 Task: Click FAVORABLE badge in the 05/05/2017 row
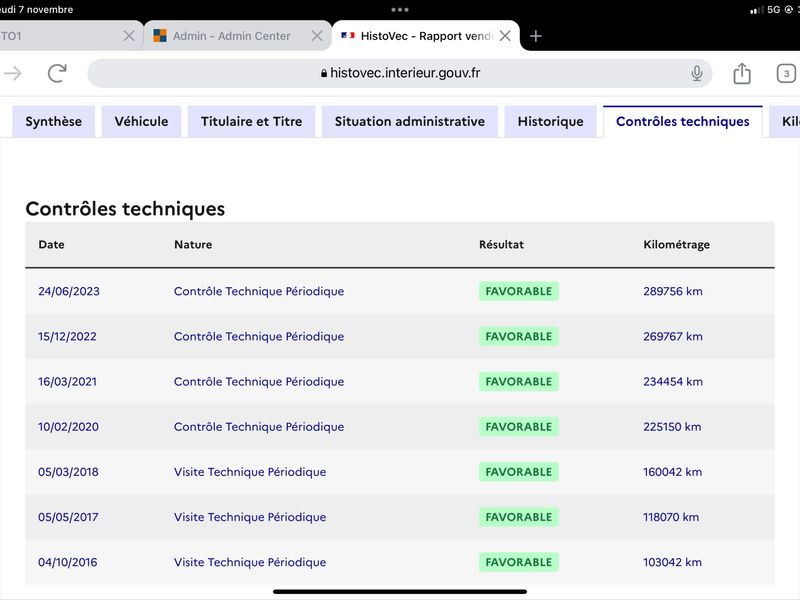518,517
